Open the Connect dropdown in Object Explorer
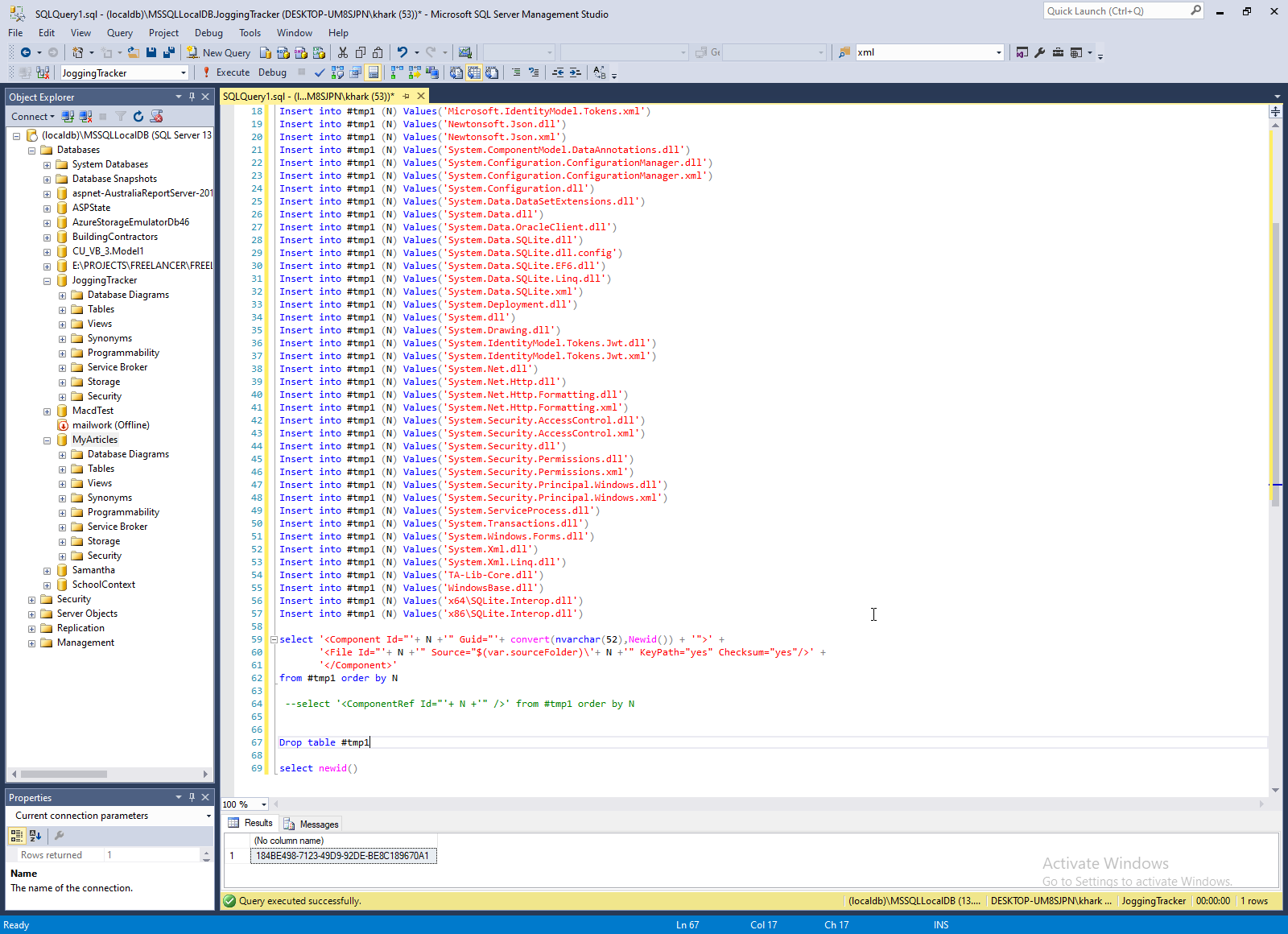The height and width of the screenshot is (934, 1288). [33, 117]
